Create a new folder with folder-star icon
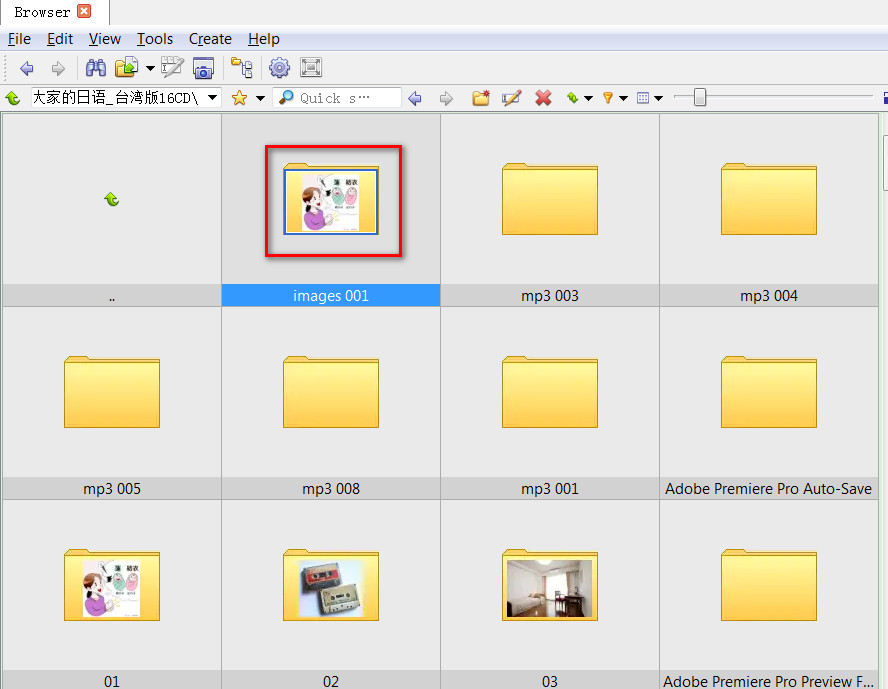The image size is (888, 689). click(481, 98)
